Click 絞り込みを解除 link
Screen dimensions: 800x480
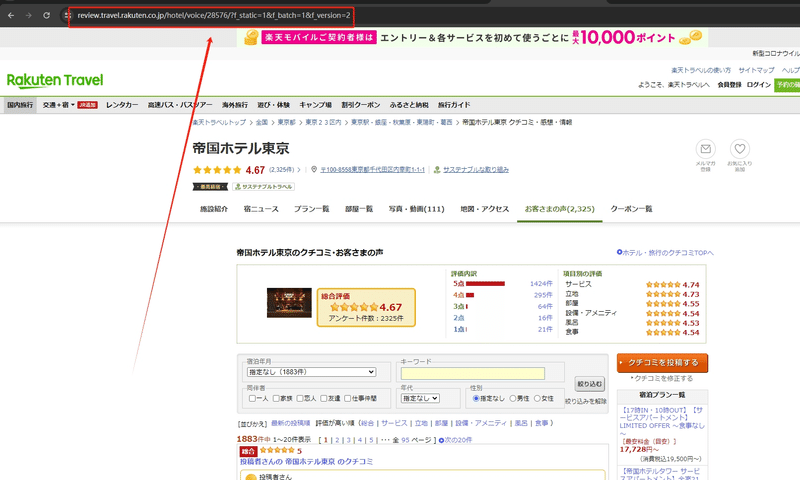tap(586, 401)
